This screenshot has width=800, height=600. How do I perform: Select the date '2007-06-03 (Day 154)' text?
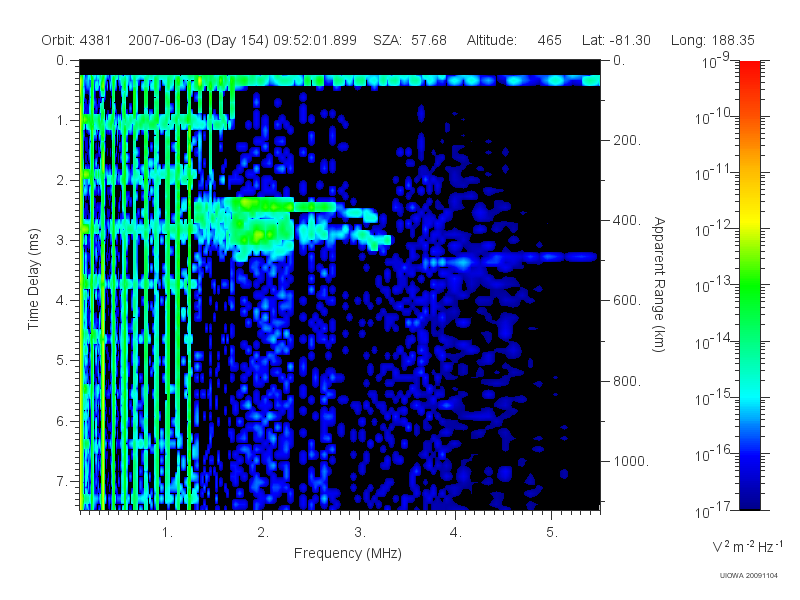(x=198, y=40)
